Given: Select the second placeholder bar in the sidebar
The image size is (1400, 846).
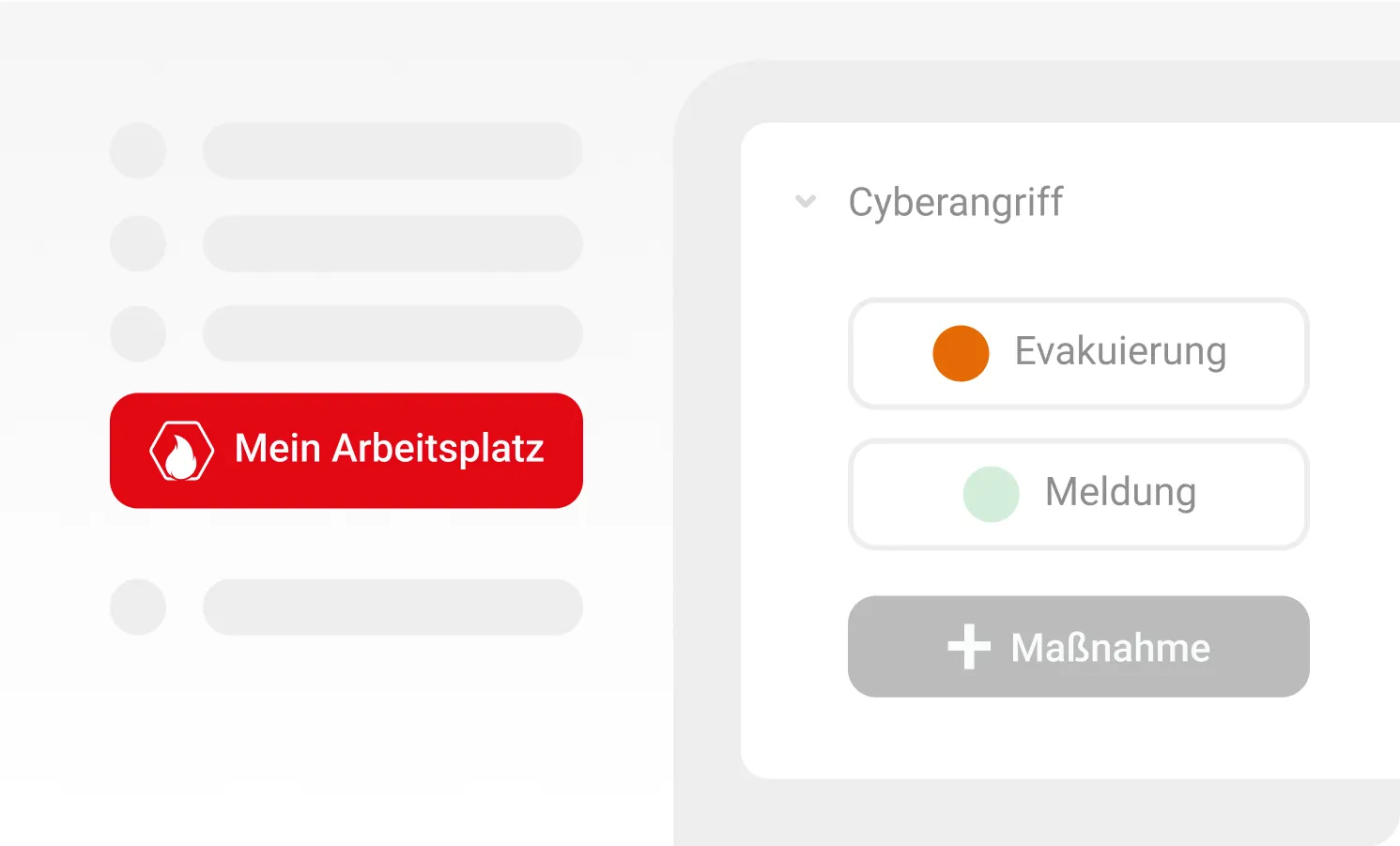Looking at the screenshot, I should pos(392,243).
